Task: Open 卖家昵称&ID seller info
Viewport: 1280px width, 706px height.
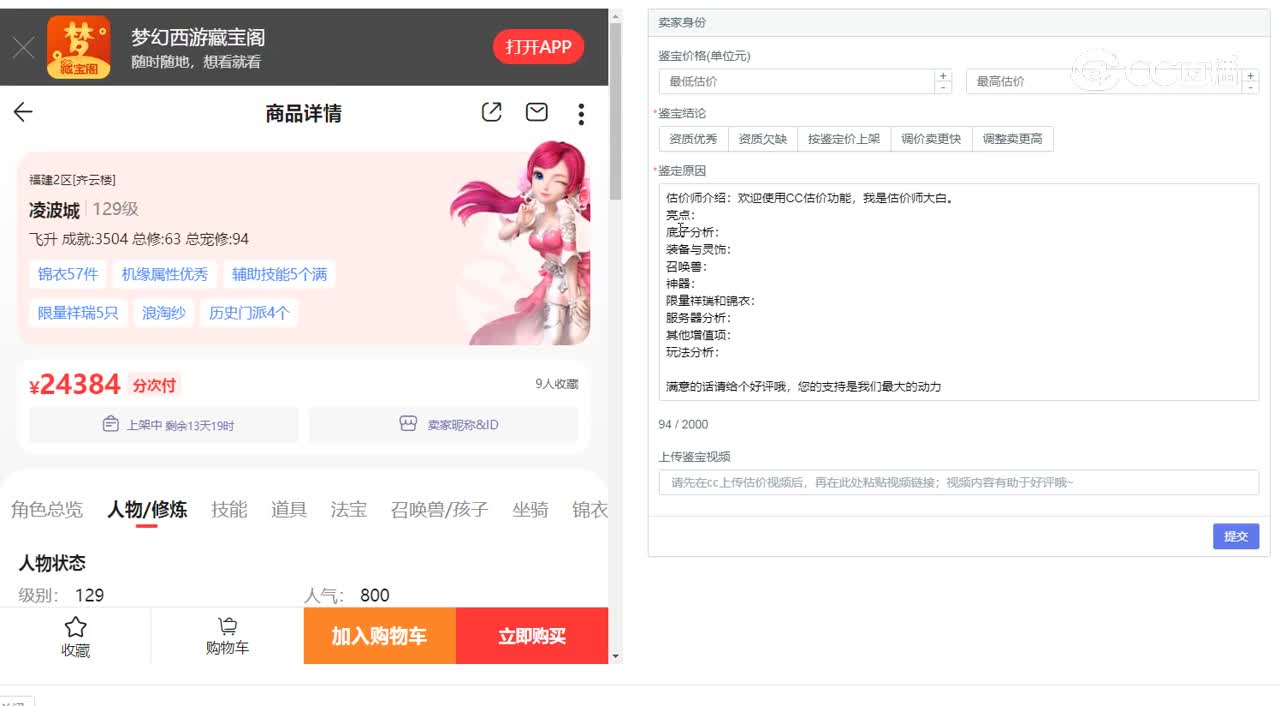Action: tap(444, 425)
